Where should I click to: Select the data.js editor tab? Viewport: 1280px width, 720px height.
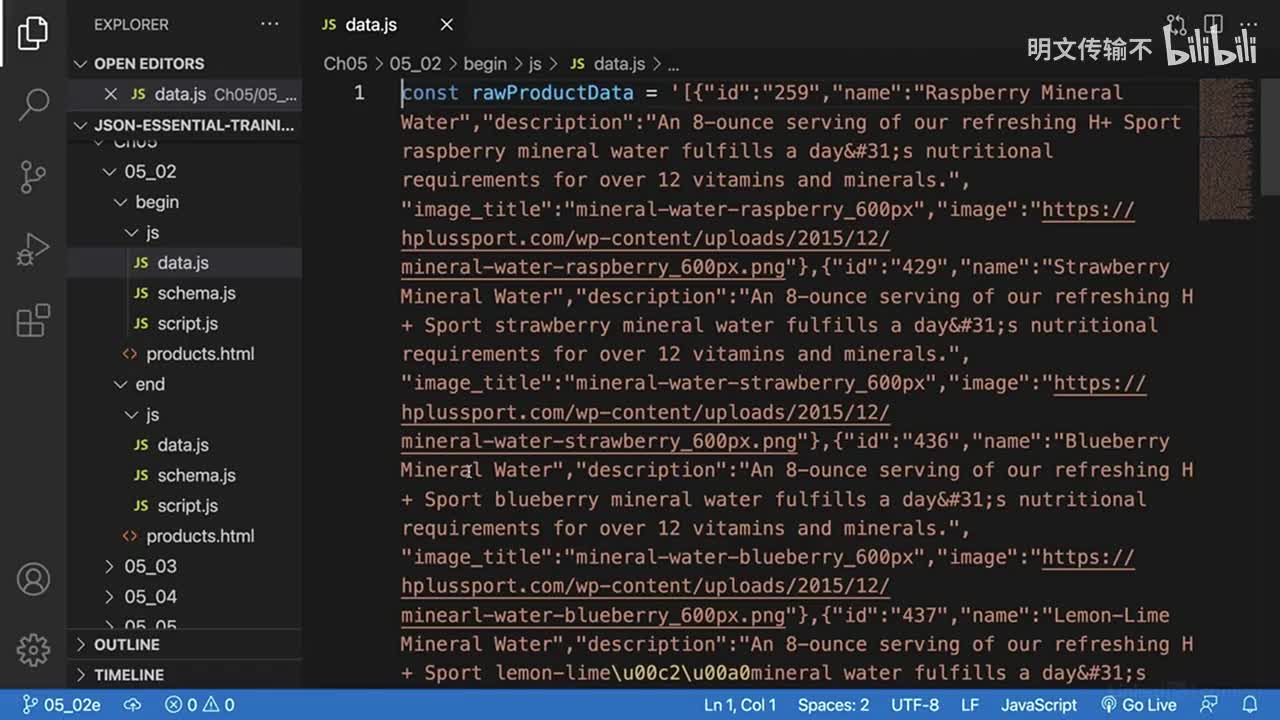coord(372,25)
